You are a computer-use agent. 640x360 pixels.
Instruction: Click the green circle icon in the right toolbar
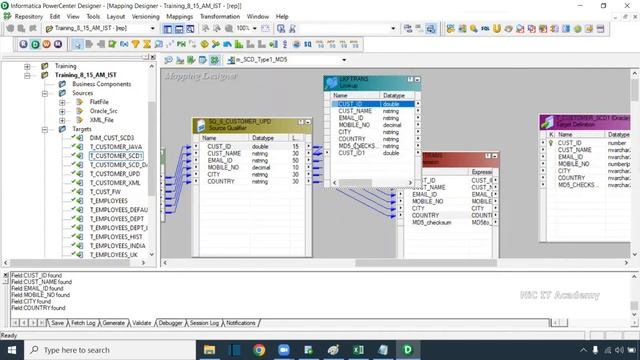click(577, 29)
